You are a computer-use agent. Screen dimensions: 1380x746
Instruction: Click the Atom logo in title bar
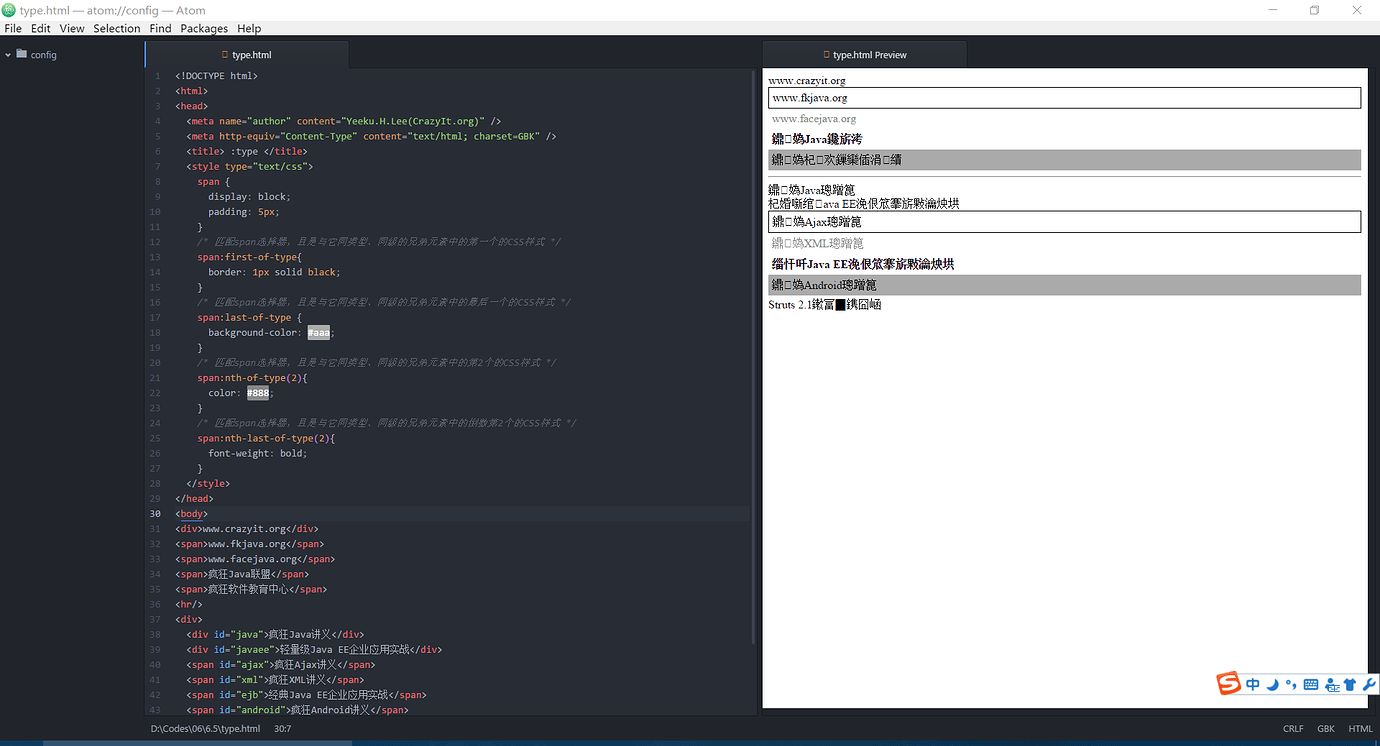point(9,10)
